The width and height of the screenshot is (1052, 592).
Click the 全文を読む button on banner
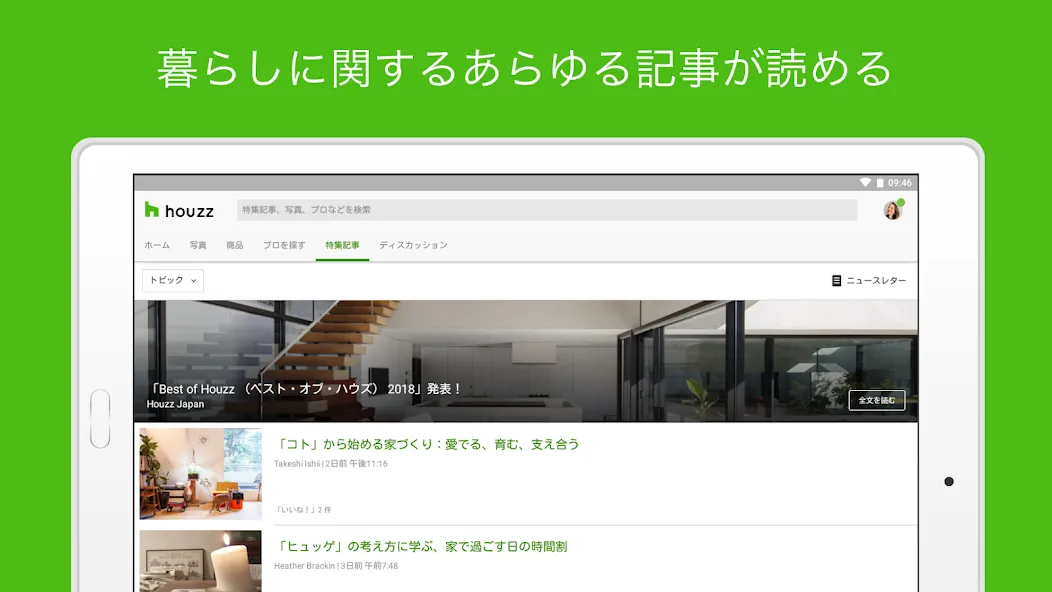coord(876,401)
